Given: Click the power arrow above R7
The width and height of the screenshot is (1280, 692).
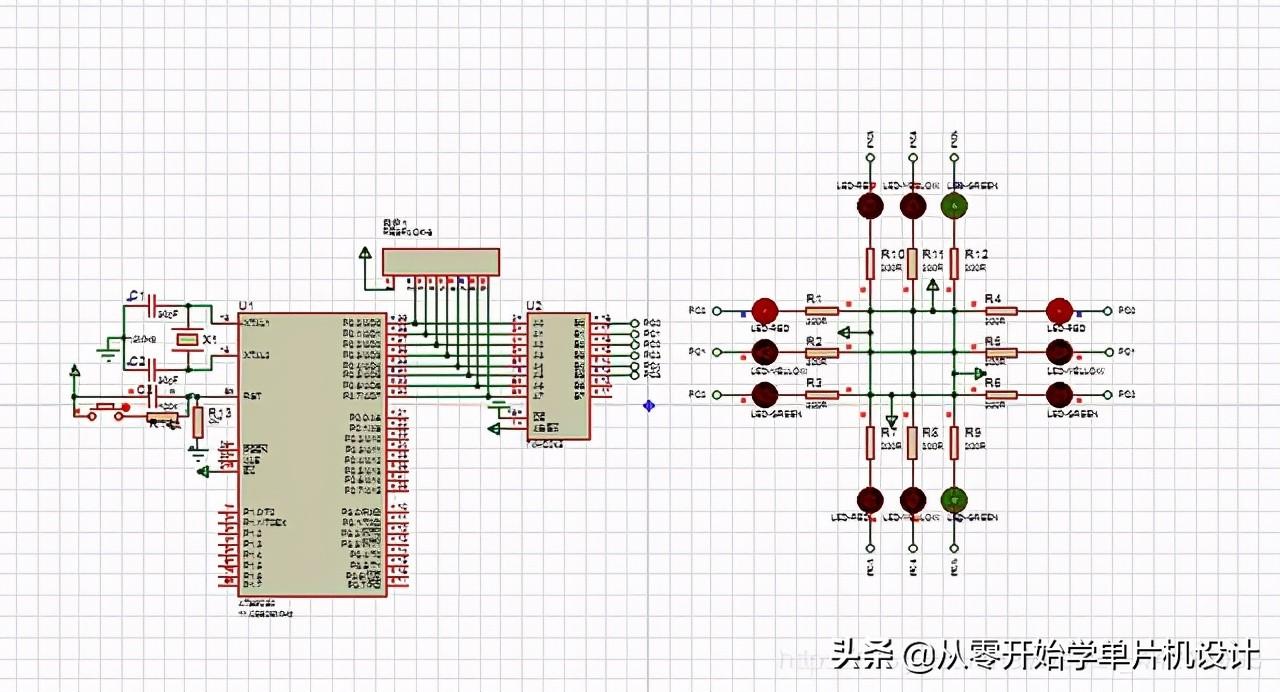Looking at the screenshot, I should [891, 420].
